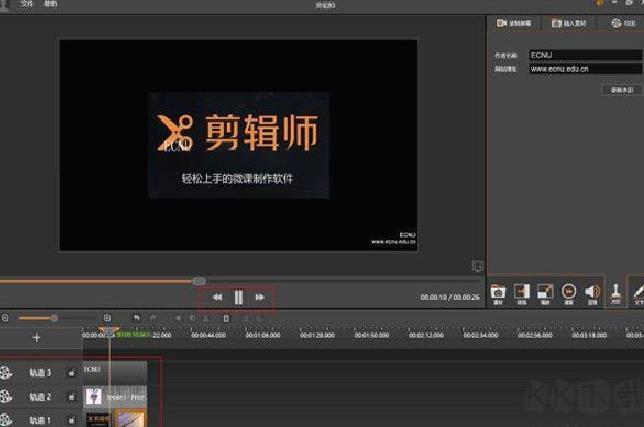Click the film reel icon of 轨道 1
Image resolution: width=644 pixels, height=427 pixels.
pos(6,420)
